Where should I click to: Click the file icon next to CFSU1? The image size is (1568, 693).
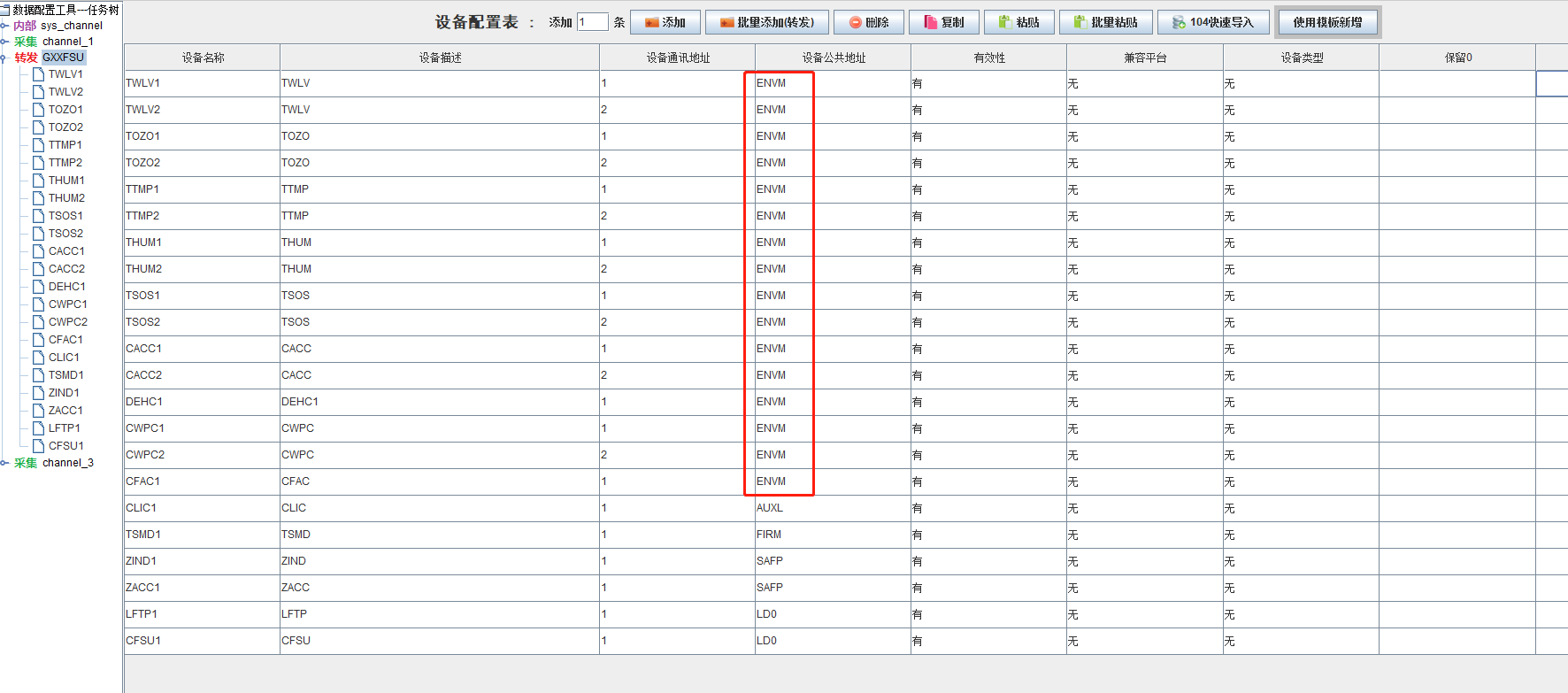click(x=38, y=446)
